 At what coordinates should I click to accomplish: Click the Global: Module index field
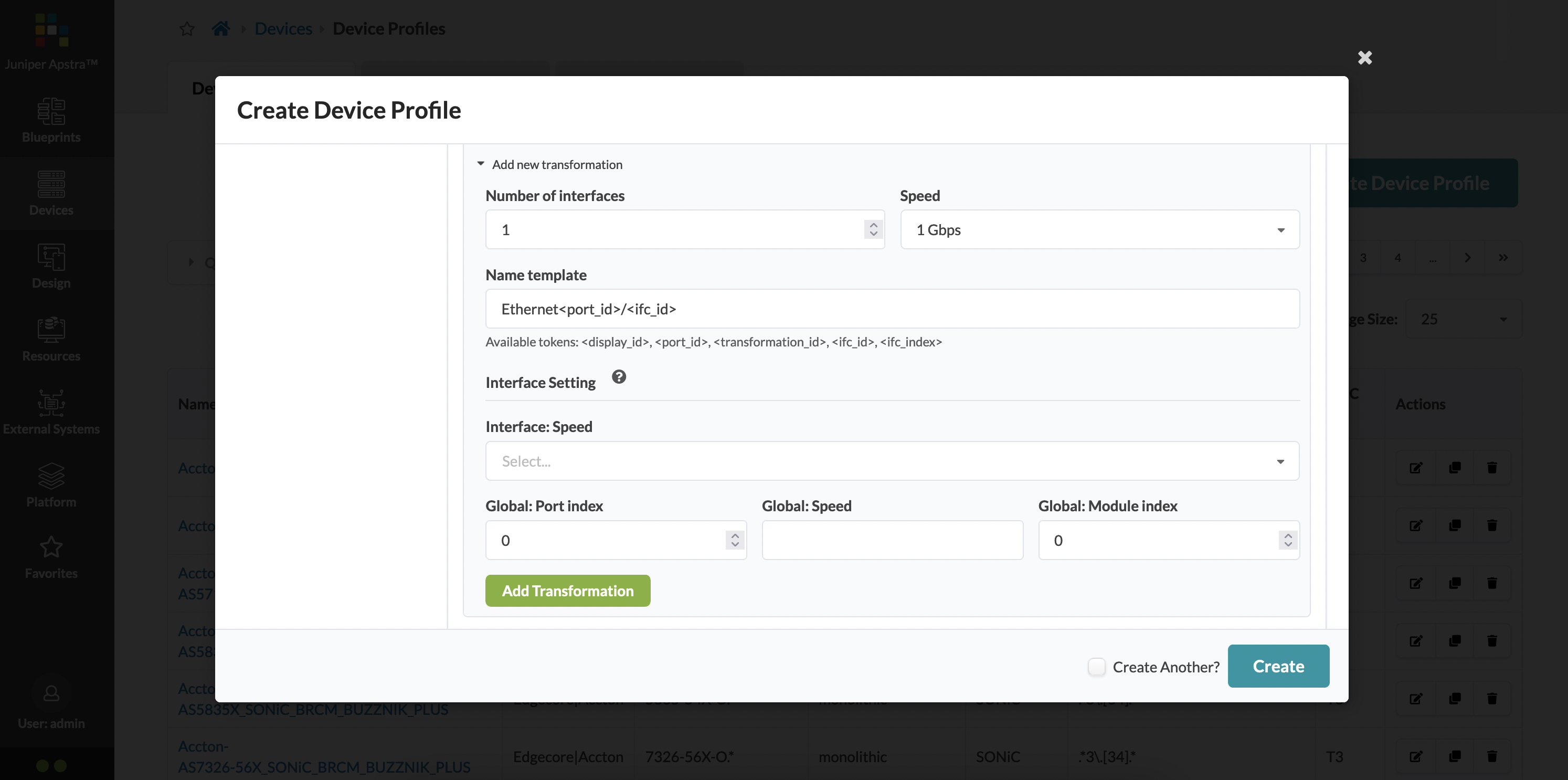(x=1168, y=540)
